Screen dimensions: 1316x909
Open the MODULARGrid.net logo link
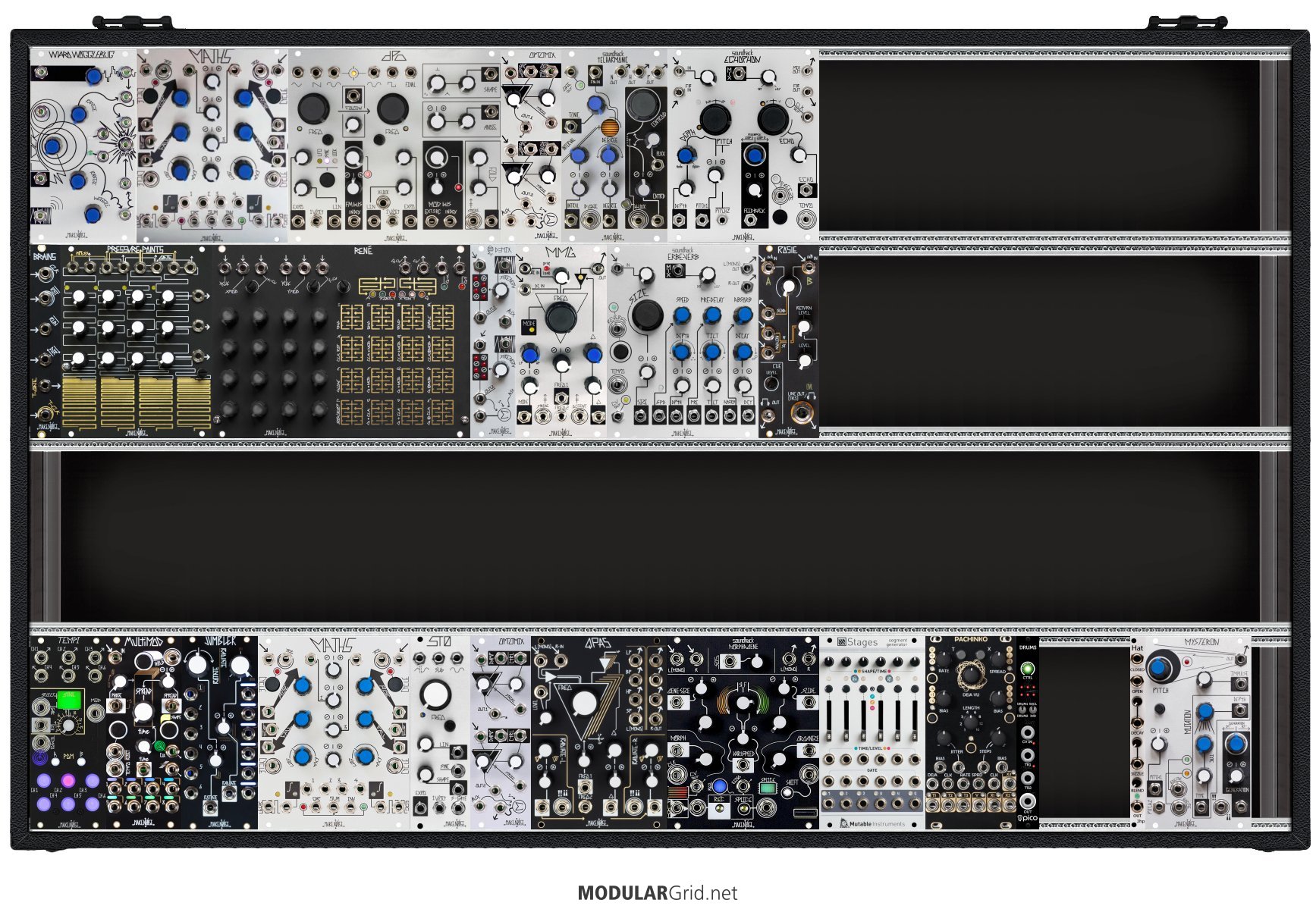click(657, 892)
